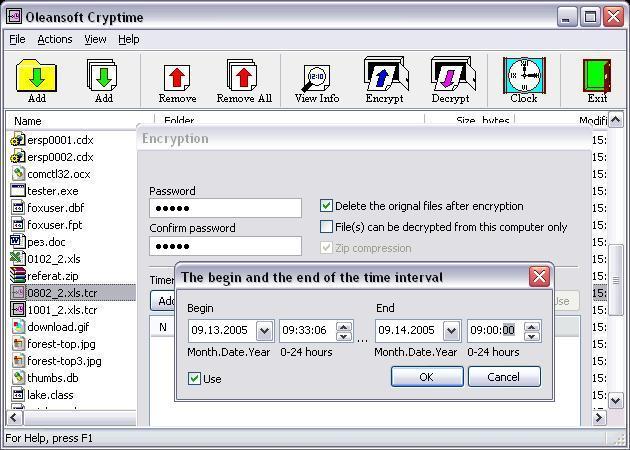Image resolution: width=630 pixels, height=450 pixels.
Task: Check decrypt from this computer only option
Action: 326,227
